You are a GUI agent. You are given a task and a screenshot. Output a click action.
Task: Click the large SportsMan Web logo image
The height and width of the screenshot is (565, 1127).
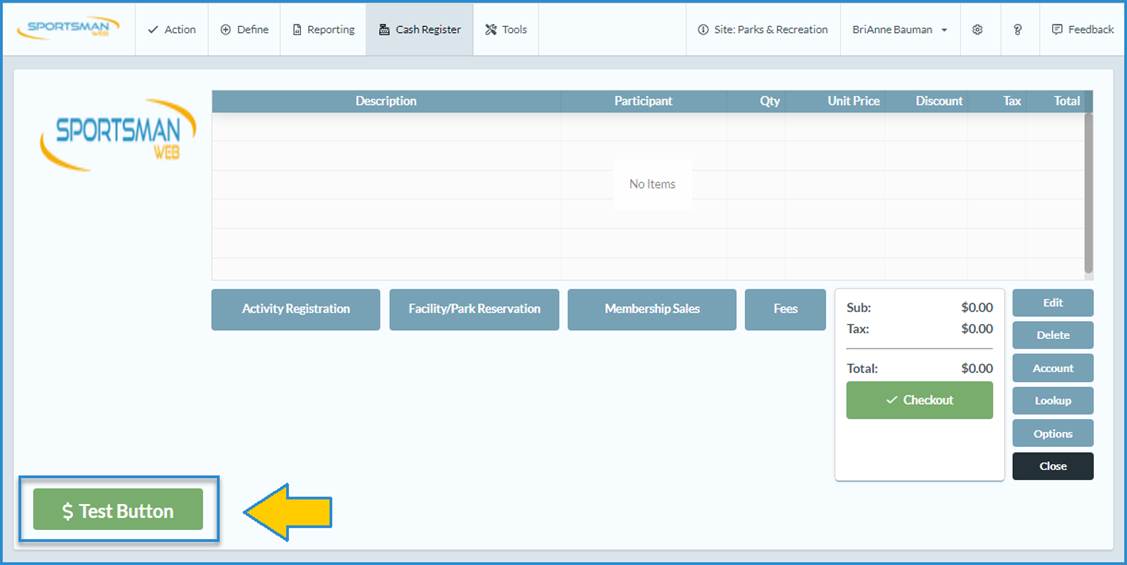(x=118, y=135)
